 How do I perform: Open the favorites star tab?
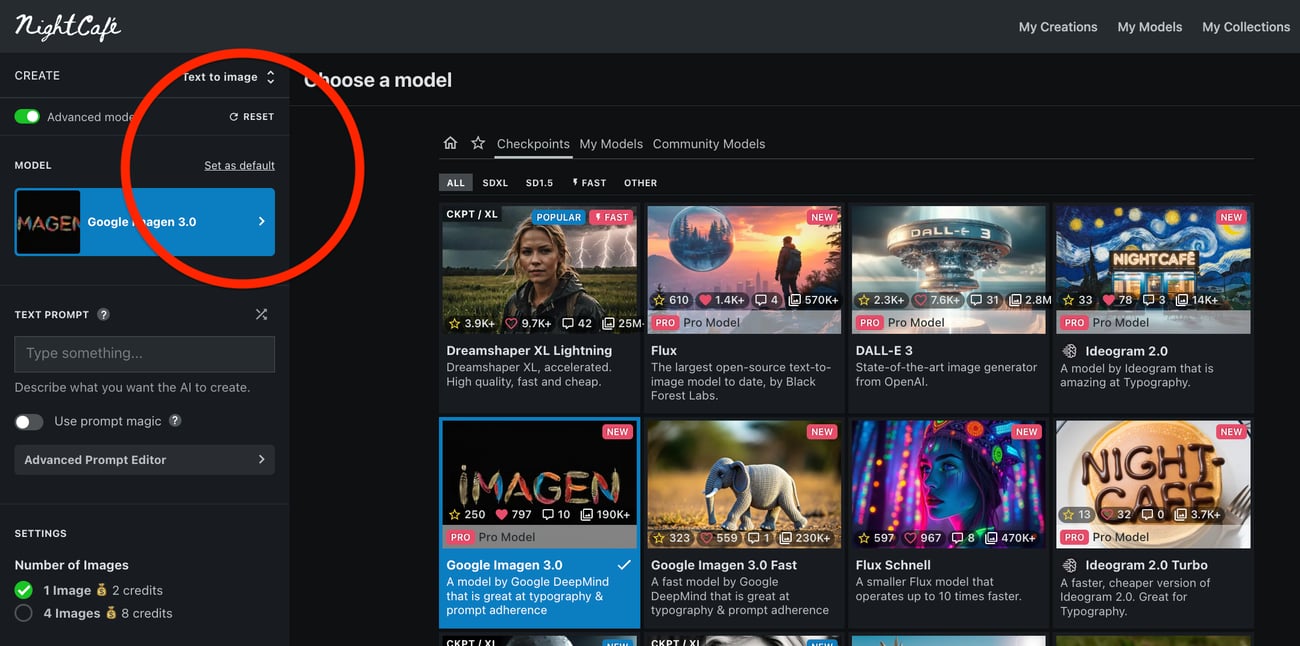tap(478, 143)
